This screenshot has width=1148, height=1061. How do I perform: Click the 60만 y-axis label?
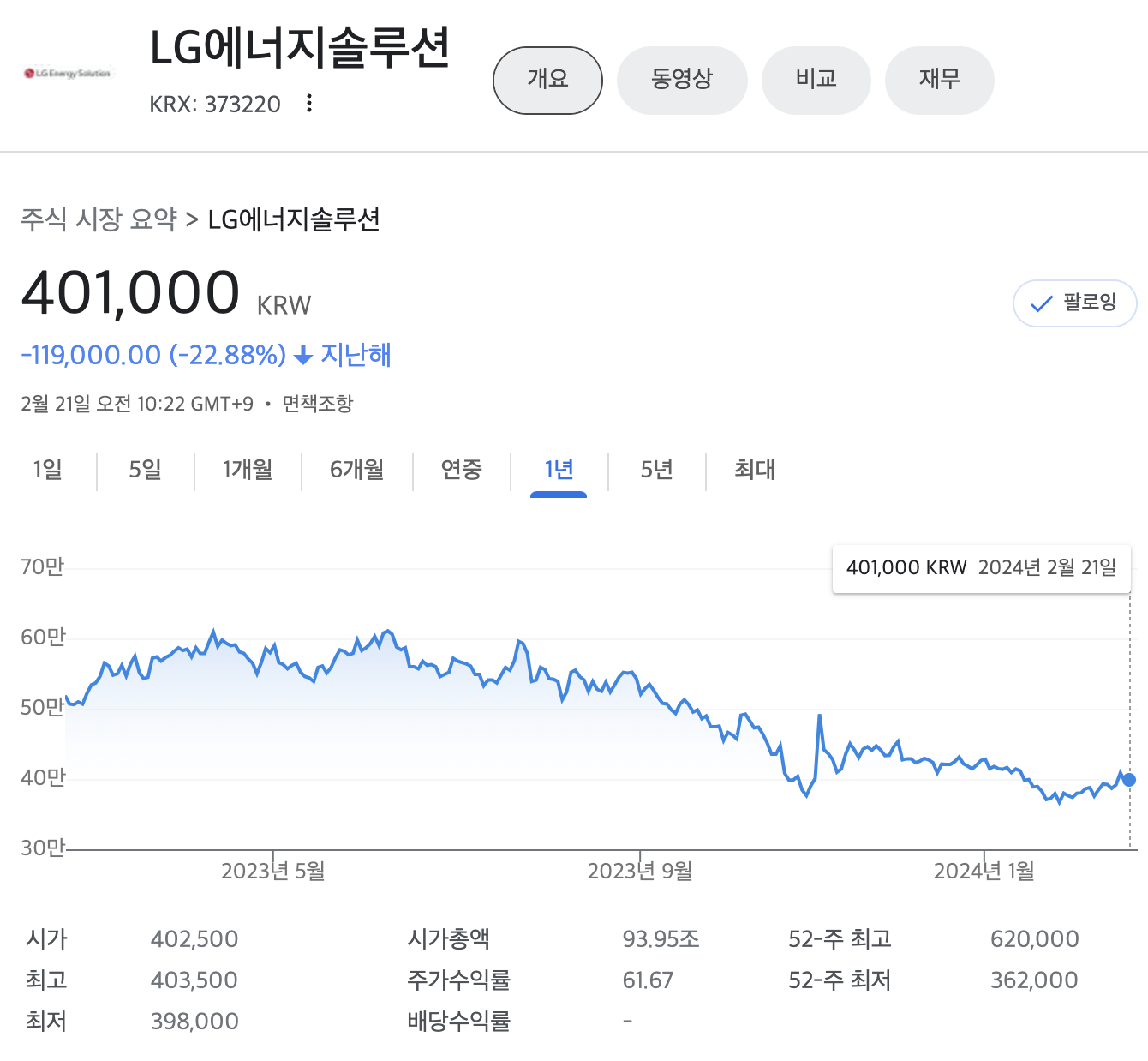[x=43, y=638]
